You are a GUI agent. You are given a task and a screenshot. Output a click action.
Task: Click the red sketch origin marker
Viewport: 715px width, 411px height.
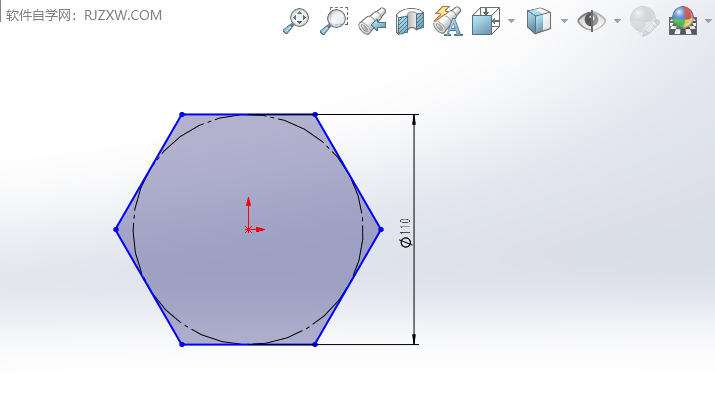click(248, 229)
